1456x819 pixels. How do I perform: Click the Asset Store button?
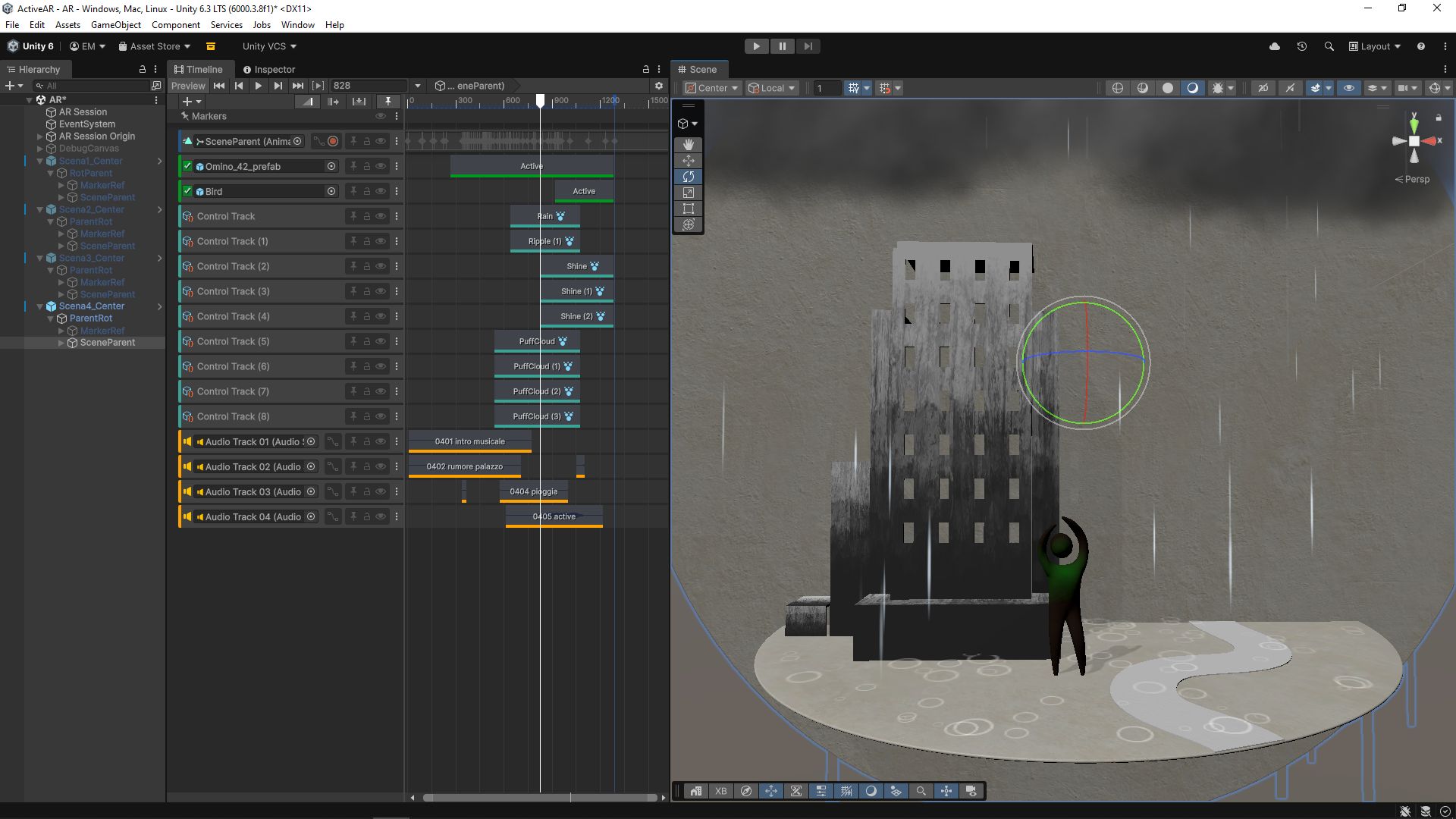pyautogui.click(x=155, y=46)
